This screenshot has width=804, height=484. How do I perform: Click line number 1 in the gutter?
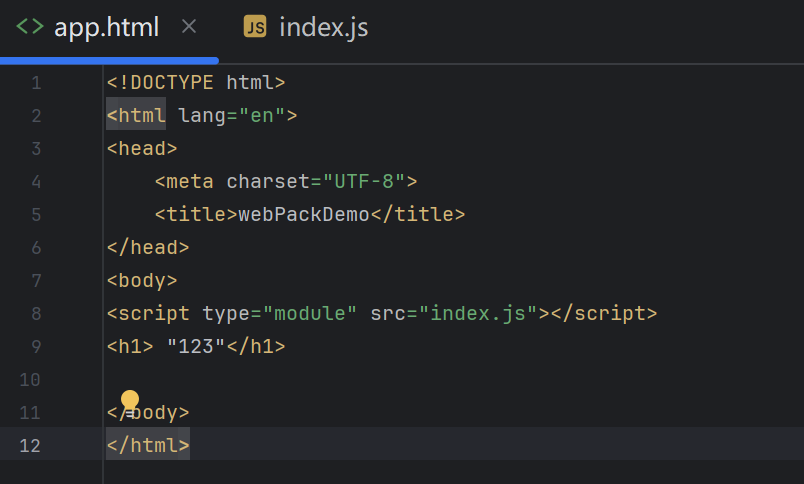36,83
